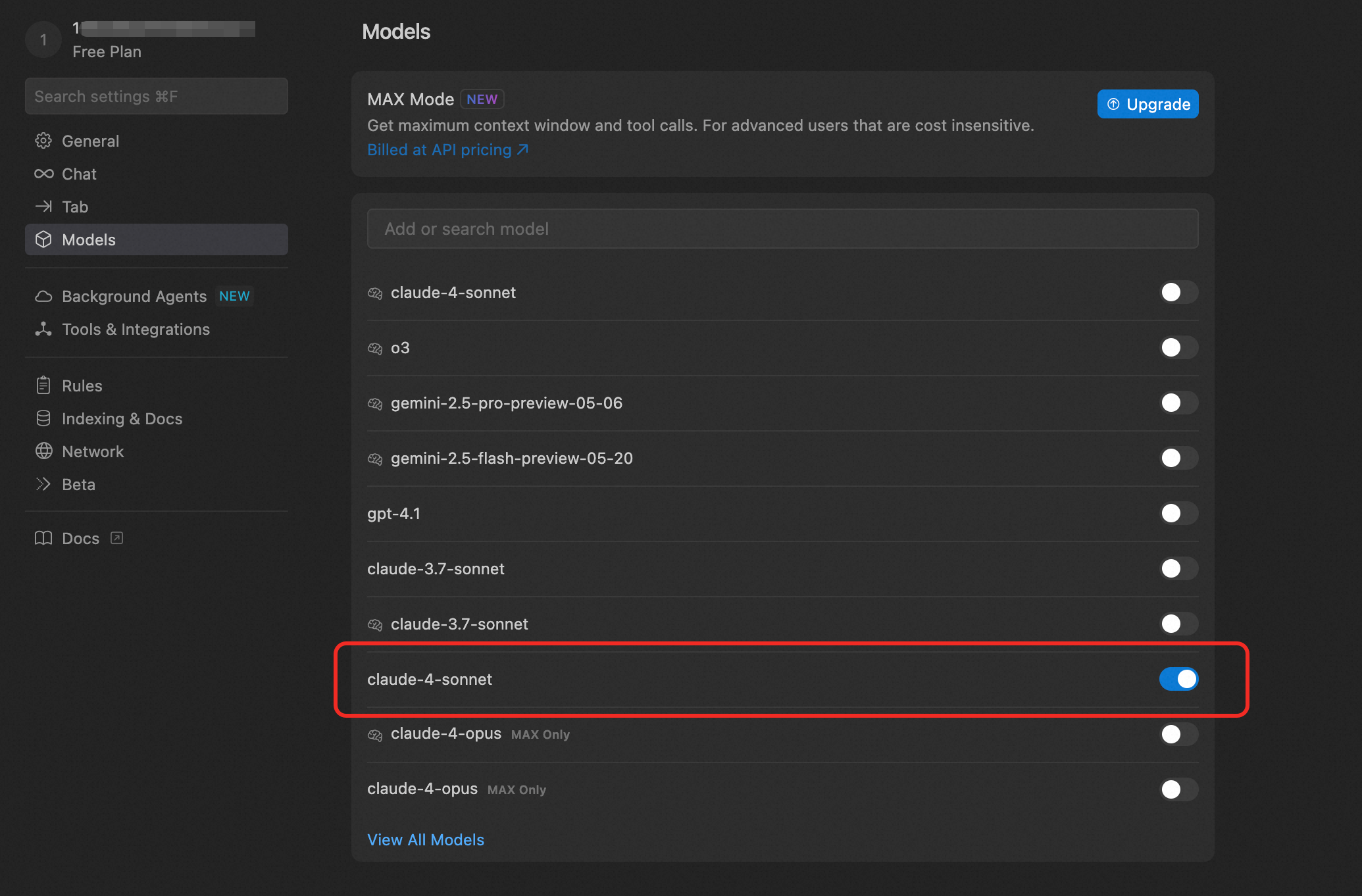This screenshot has height=896, width=1362.
Task: Click the brain icon beside o3
Action: coord(375,348)
